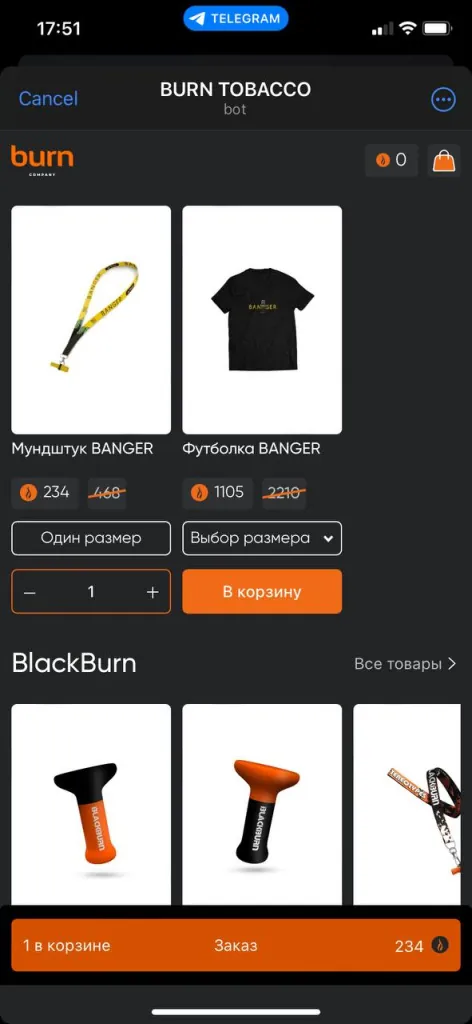Cancel and close the bot window
The height and width of the screenshot is (1024, 472).
[x=48, y=99]
